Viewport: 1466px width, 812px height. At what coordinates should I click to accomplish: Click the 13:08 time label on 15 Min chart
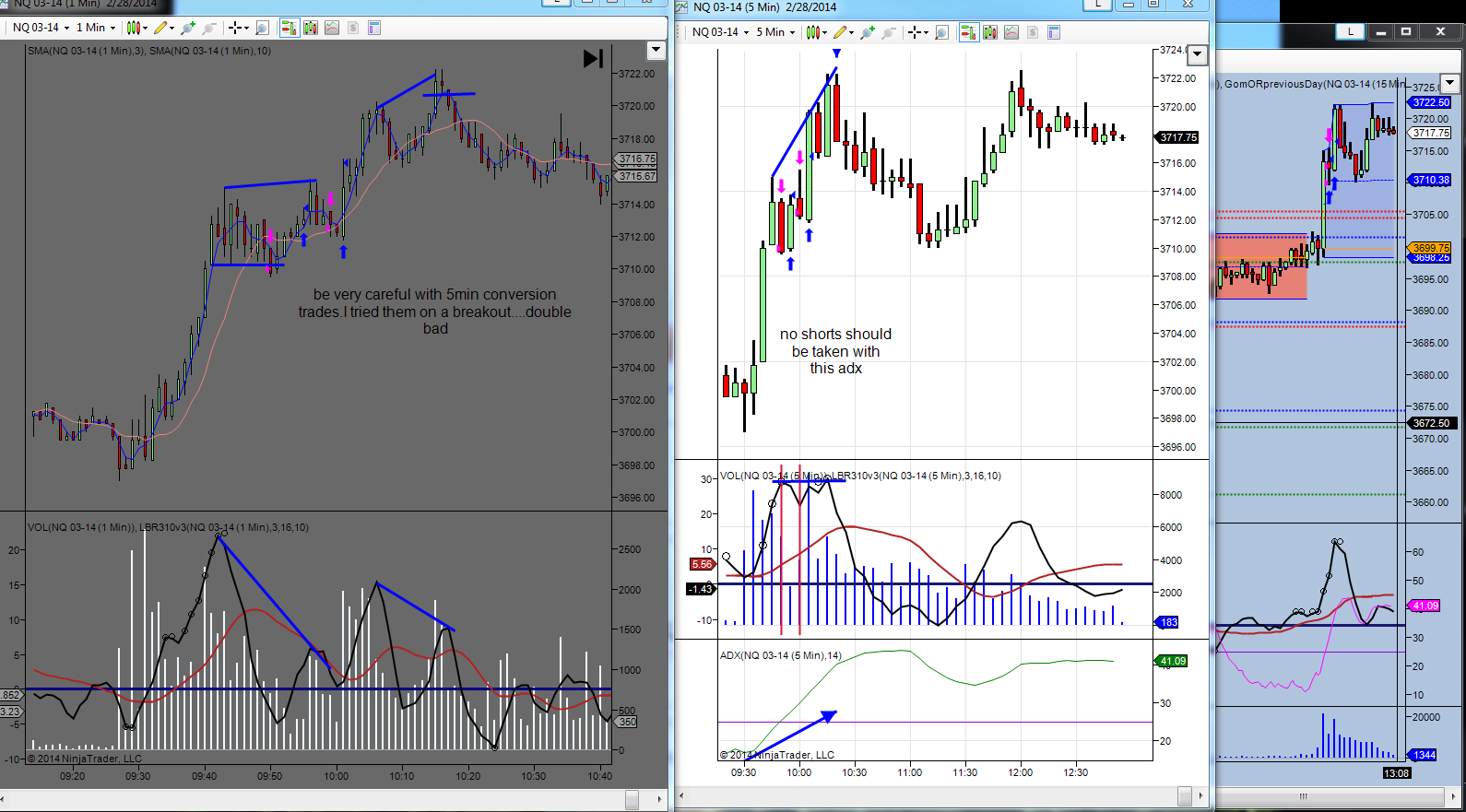click(x=1396, y=773)
